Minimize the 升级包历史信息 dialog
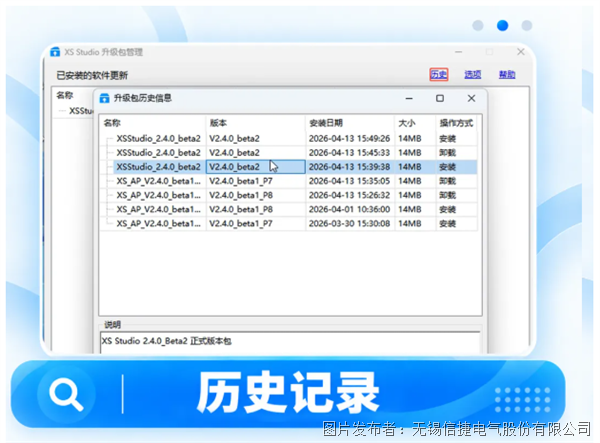 point(409,99)
